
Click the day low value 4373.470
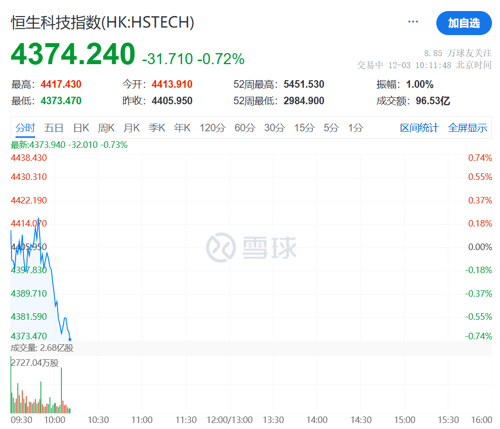tap(61, 101)
